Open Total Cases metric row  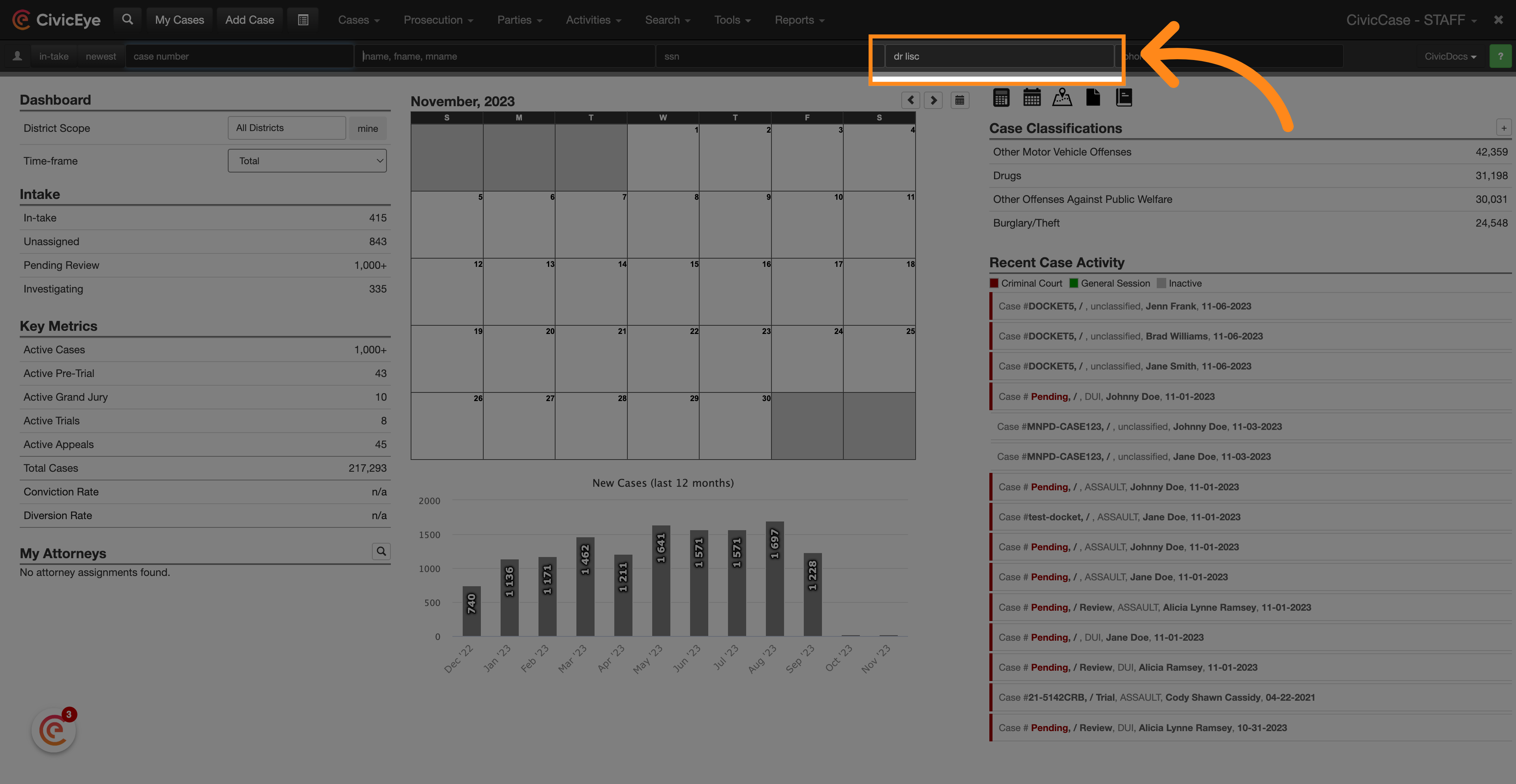click(205, 468)
